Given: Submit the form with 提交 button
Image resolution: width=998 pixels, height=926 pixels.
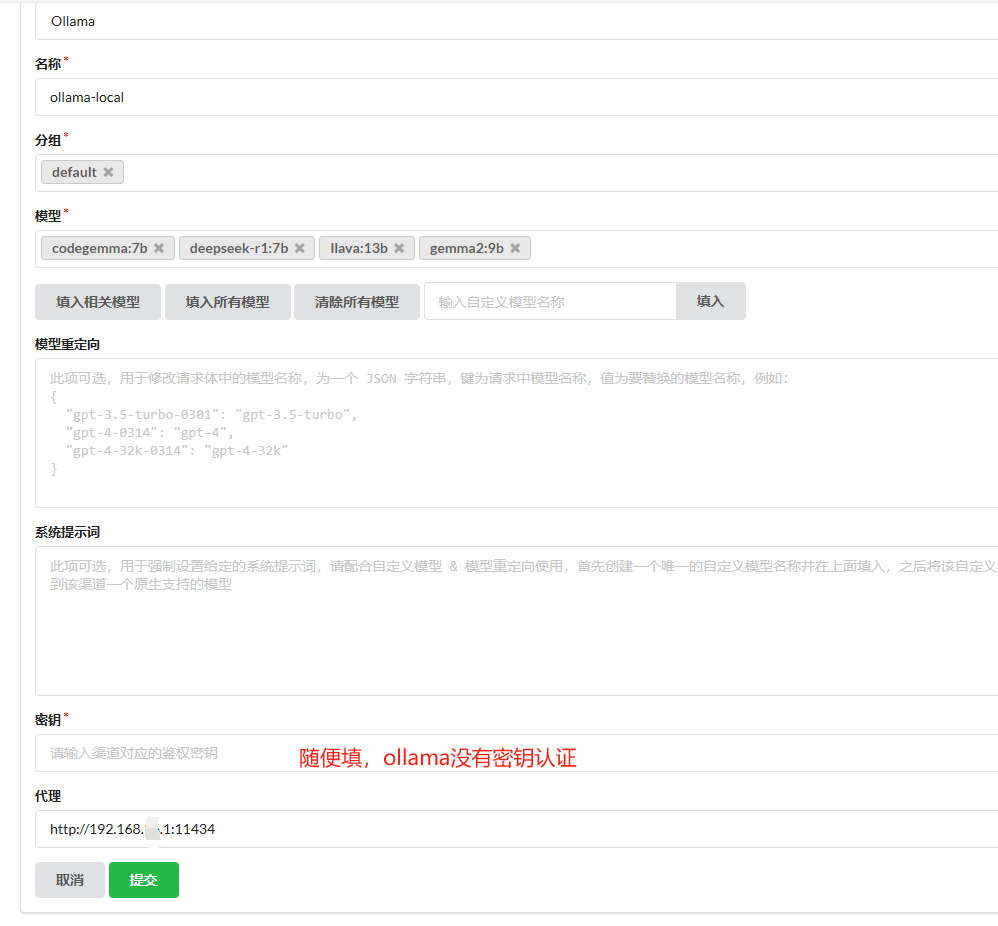Looking at the screenshot, I should point(144,880).
